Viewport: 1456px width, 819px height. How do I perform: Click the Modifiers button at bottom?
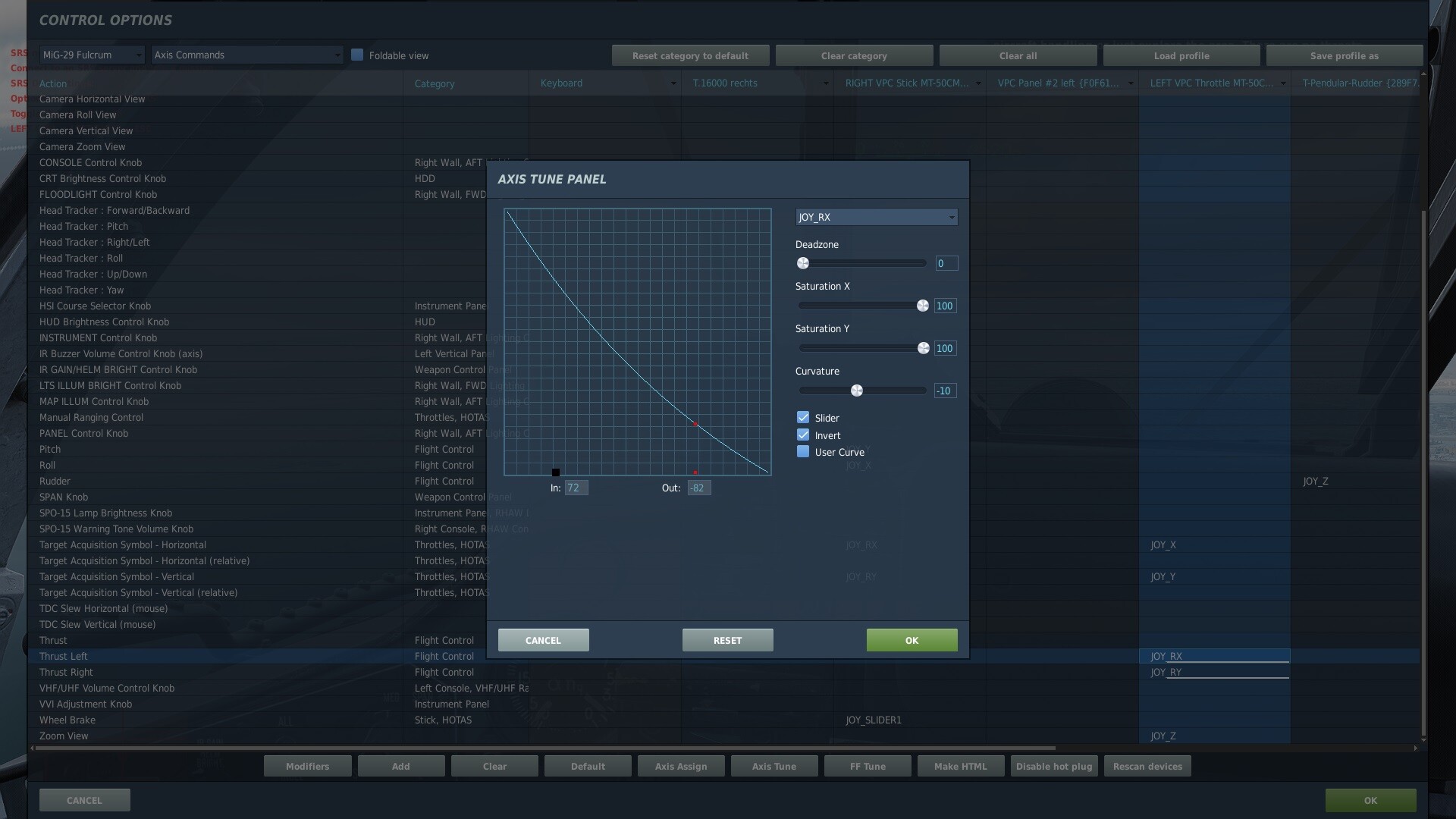(x=307, y=766)
